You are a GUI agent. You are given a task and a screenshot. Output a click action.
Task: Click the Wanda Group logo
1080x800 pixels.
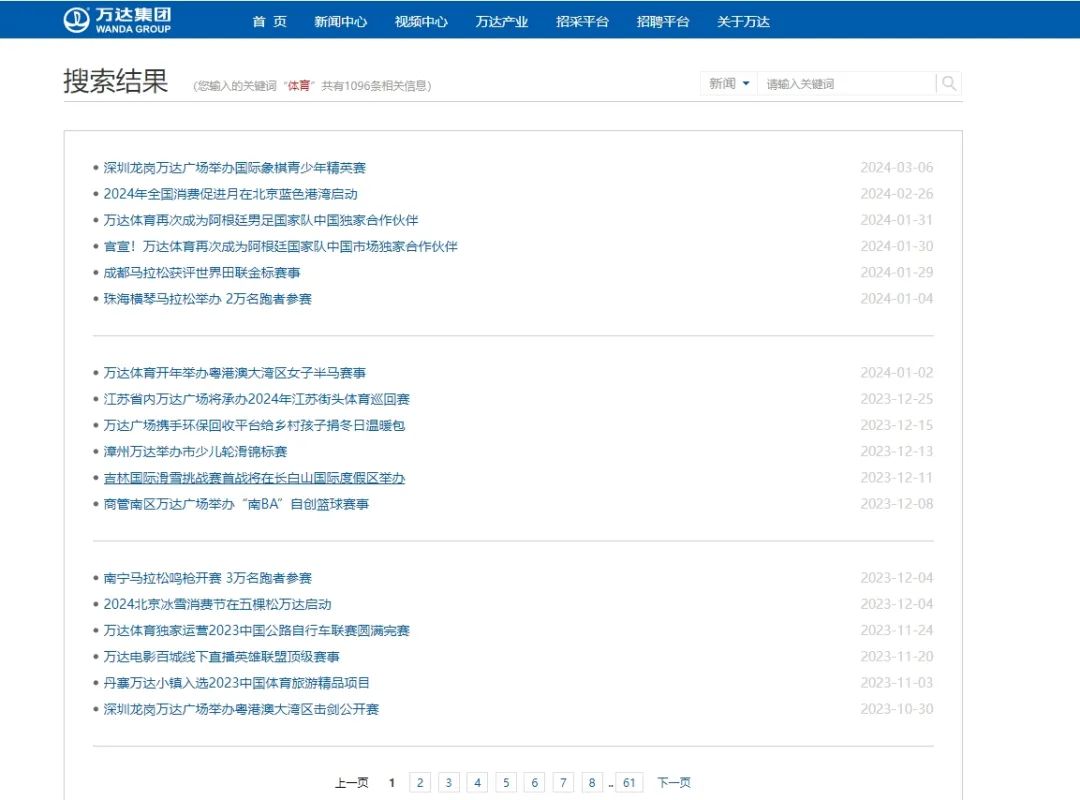[x=118, y=20]
